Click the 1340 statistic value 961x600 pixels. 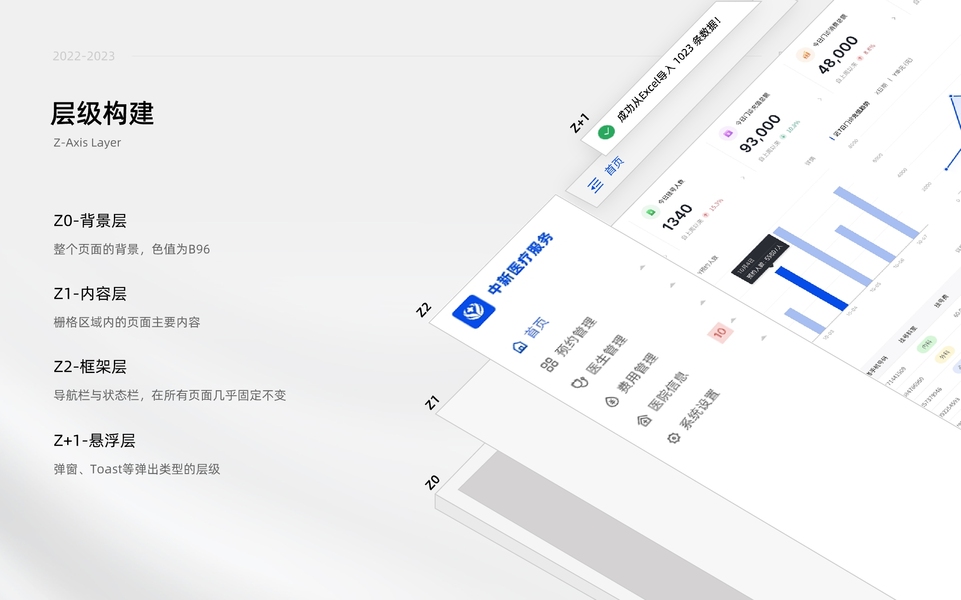click(677, 218)
